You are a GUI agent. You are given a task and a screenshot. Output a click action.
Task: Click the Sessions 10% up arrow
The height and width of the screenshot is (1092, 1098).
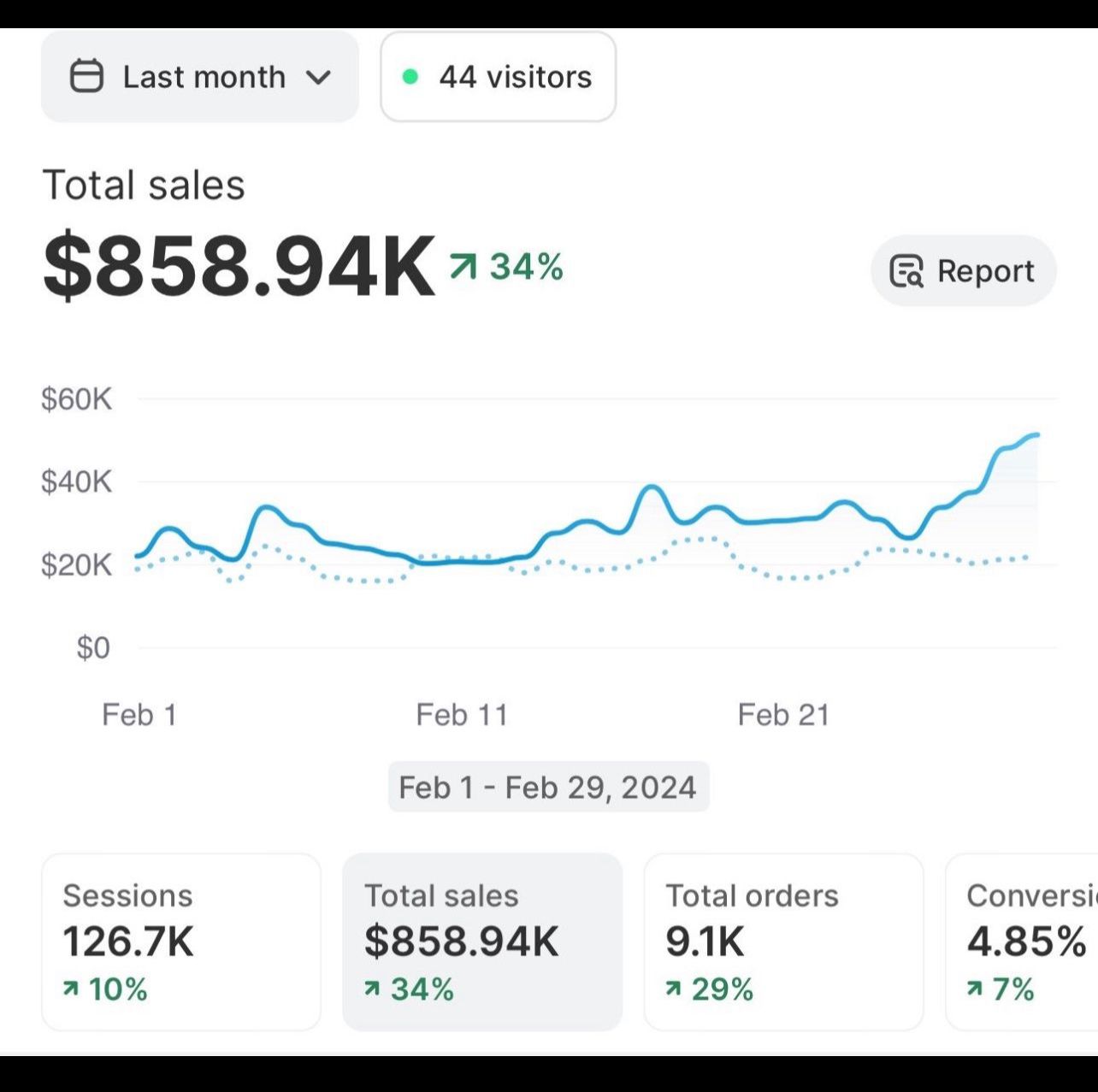coord(71,989)
